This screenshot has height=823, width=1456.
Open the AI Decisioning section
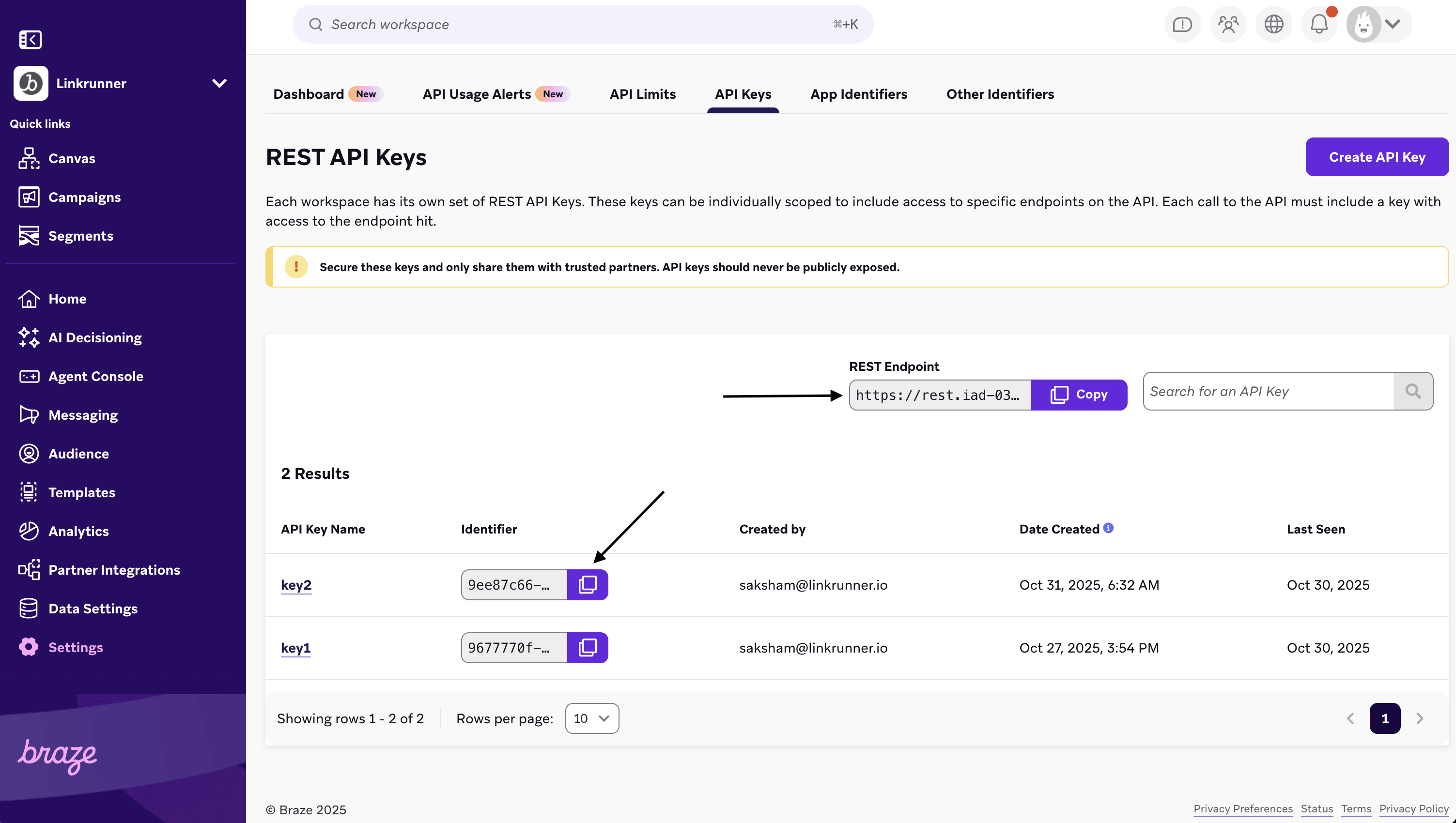[95, 337]
